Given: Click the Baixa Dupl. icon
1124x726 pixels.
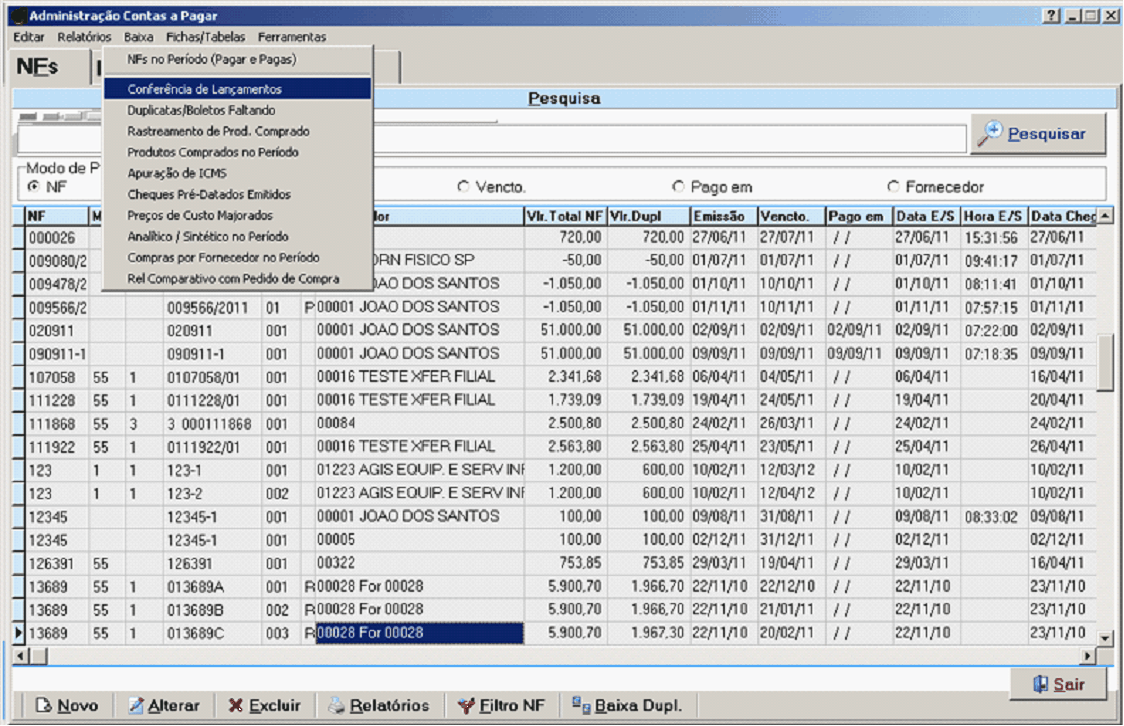Looking at the screenshot, I should pyautogui.click(x=581, y=706).
